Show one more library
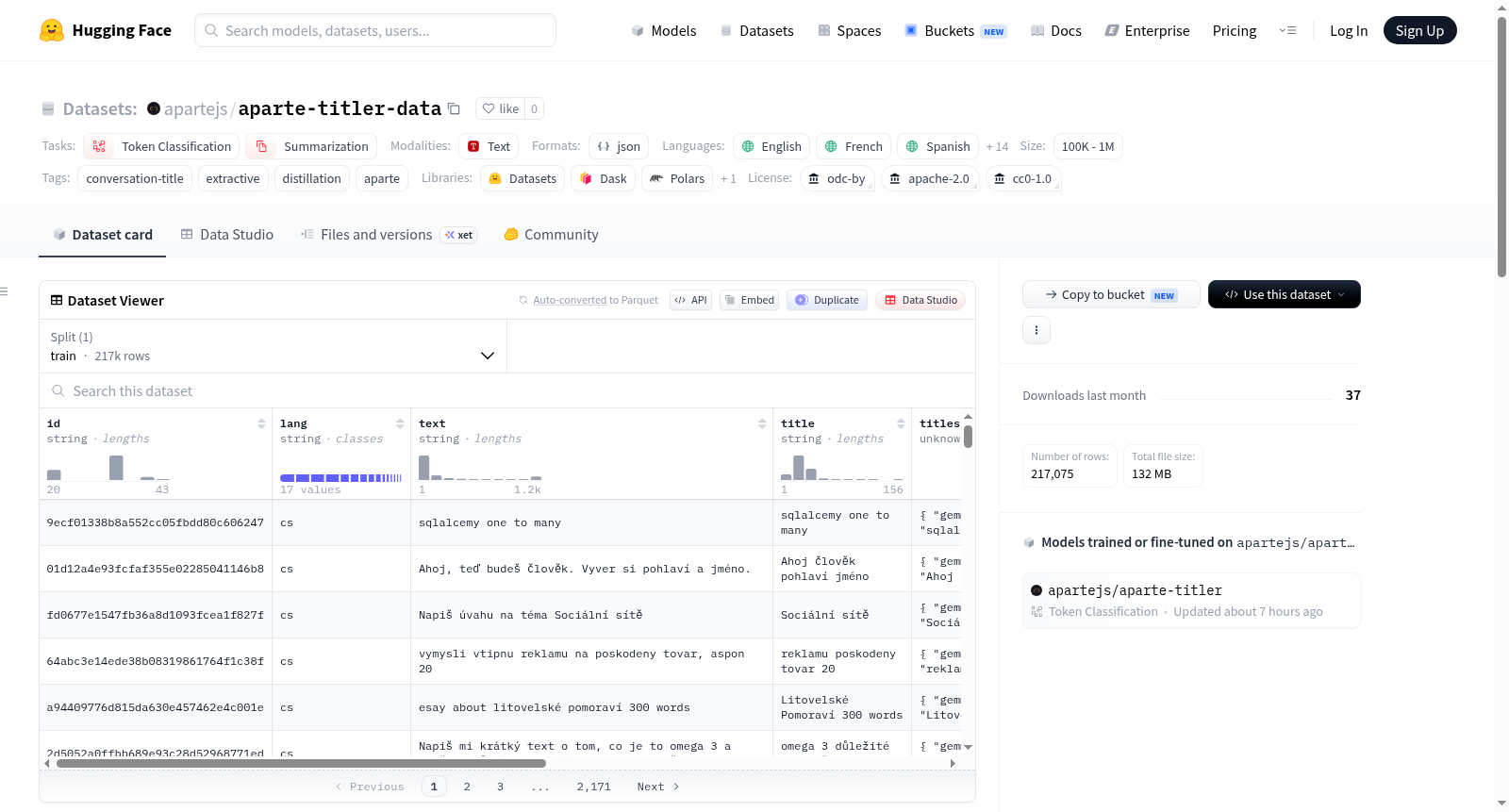This screenshot has height=812, width=1509. (728, 178)
